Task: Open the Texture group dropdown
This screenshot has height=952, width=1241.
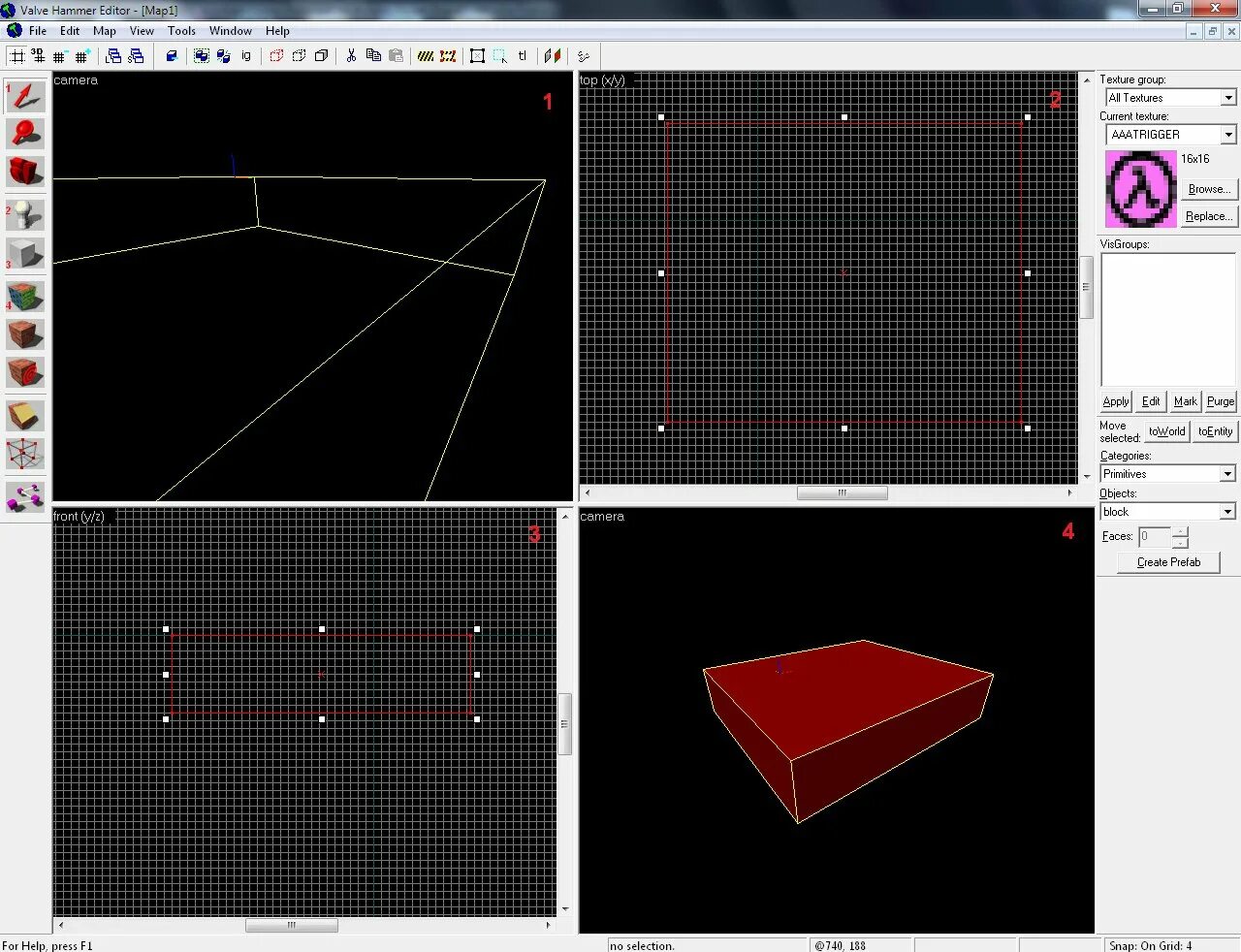Action: click(1225, 97)
